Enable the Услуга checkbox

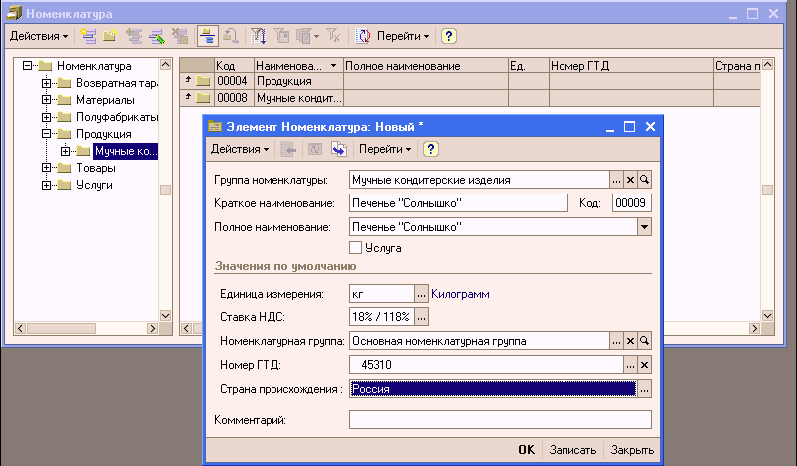pyautogui.click(x=355, y=247)
